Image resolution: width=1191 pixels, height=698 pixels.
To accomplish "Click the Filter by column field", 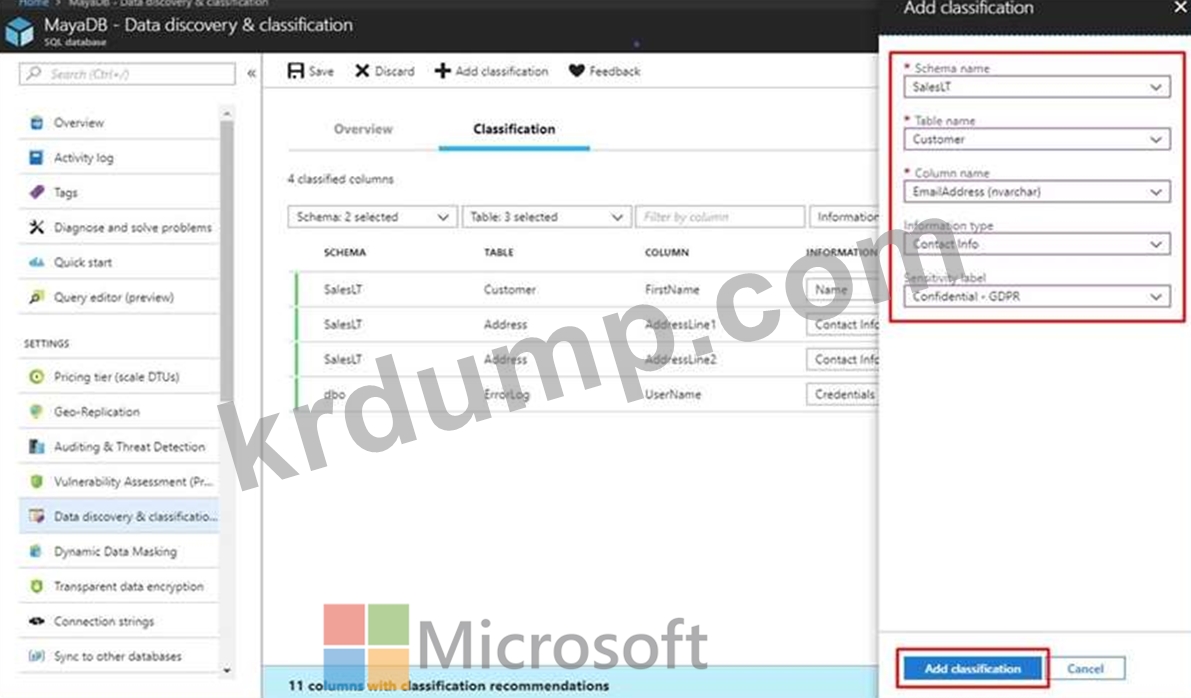I will 719,217.
